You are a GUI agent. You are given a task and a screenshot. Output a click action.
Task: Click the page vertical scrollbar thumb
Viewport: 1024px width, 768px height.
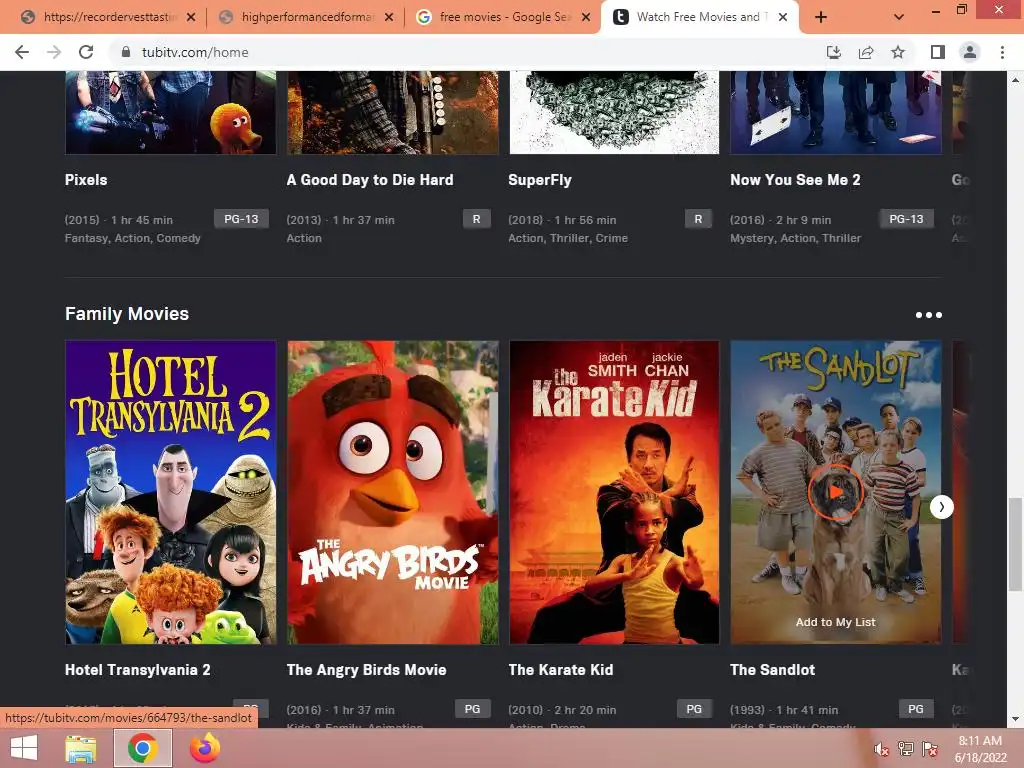tap(1014, 543)
